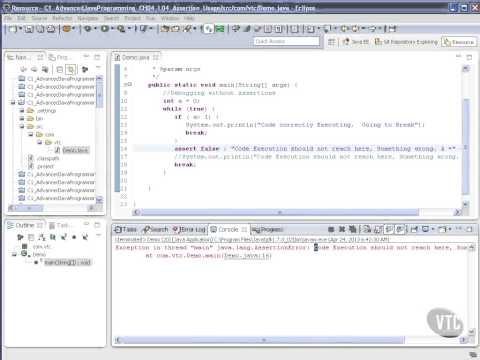Toggle Sort alphabetically in Outline
This screenshot has width=480, height=360.
point(42,237)
